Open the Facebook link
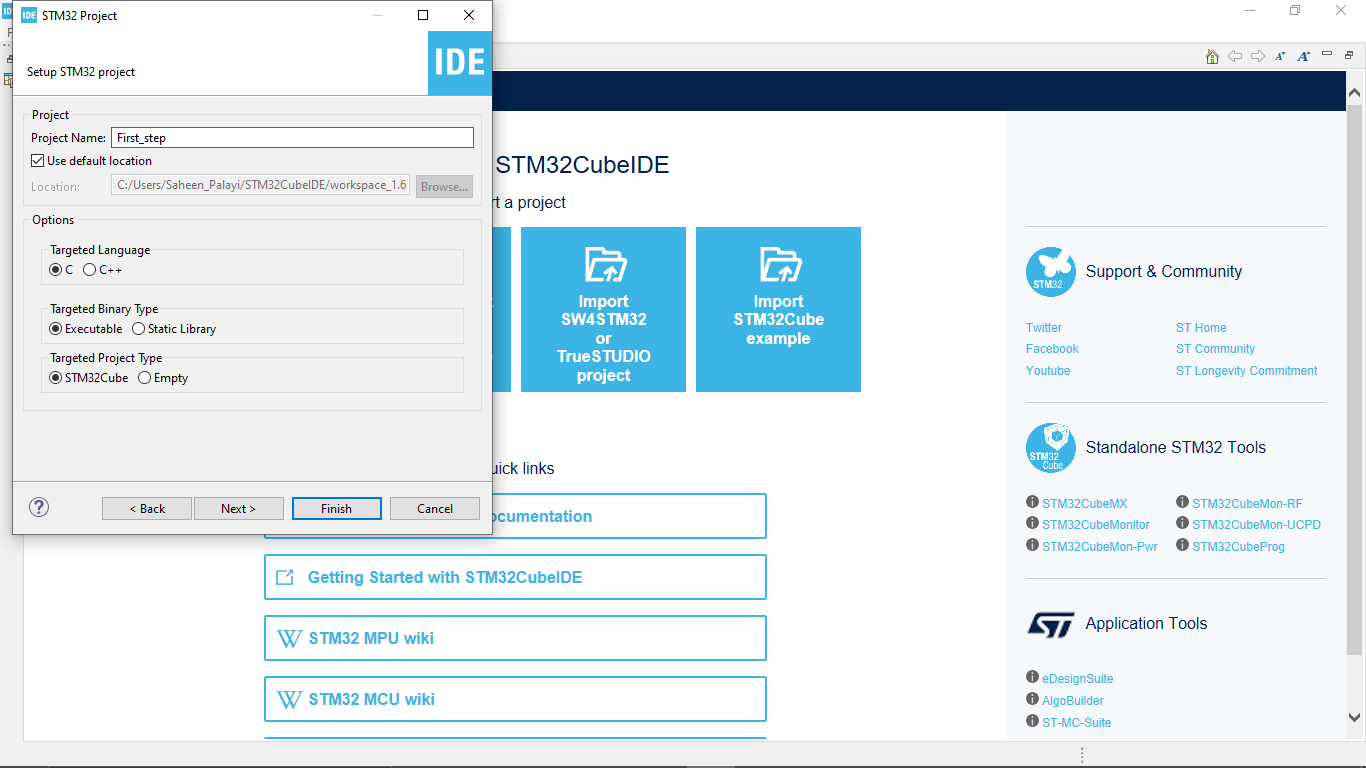Image resolution: width=1366 pixels, height=768 pixels. coord(1052,348)
